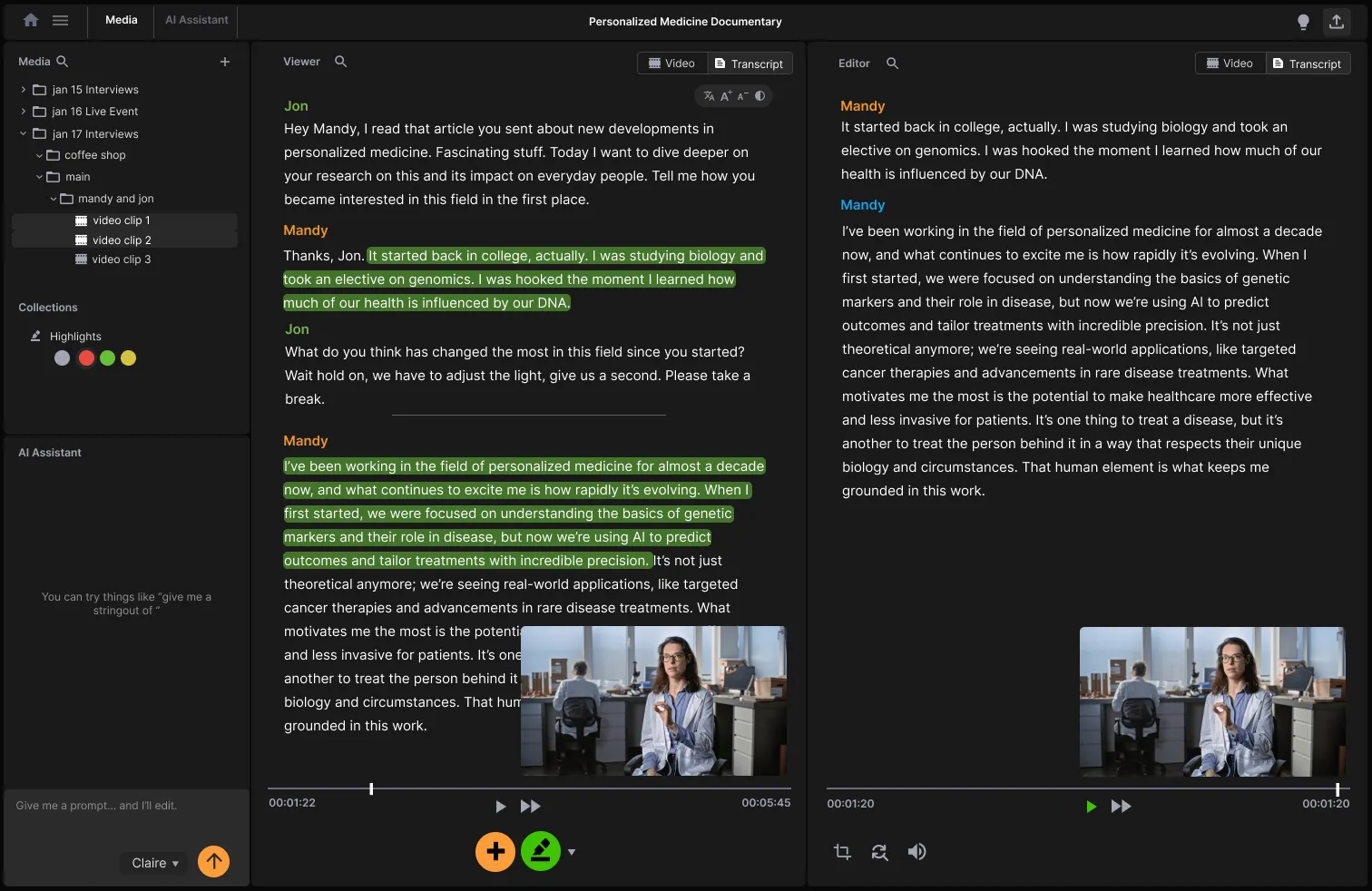Viewport: 1372px width, 891px height.
Task: Switch the Viewer to Video view
Action: pos(671,63)
